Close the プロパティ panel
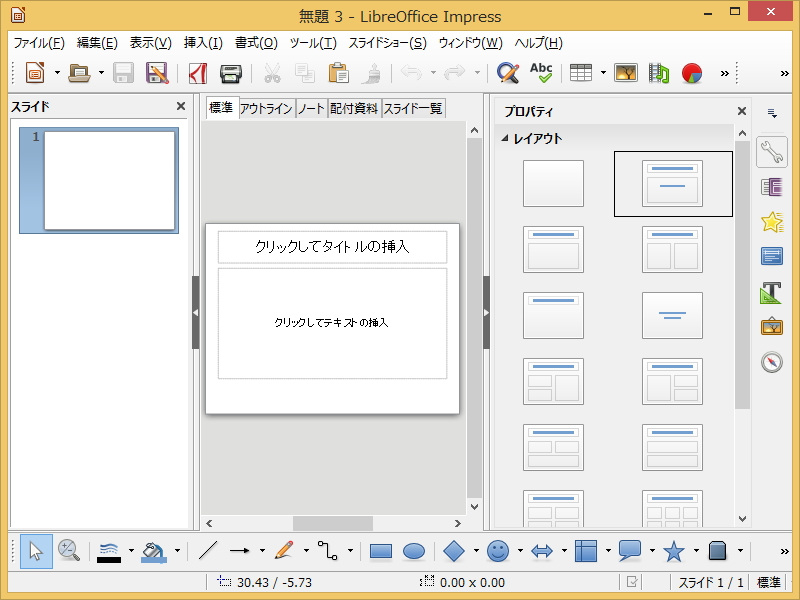800x600 pixels. point(742,111)
